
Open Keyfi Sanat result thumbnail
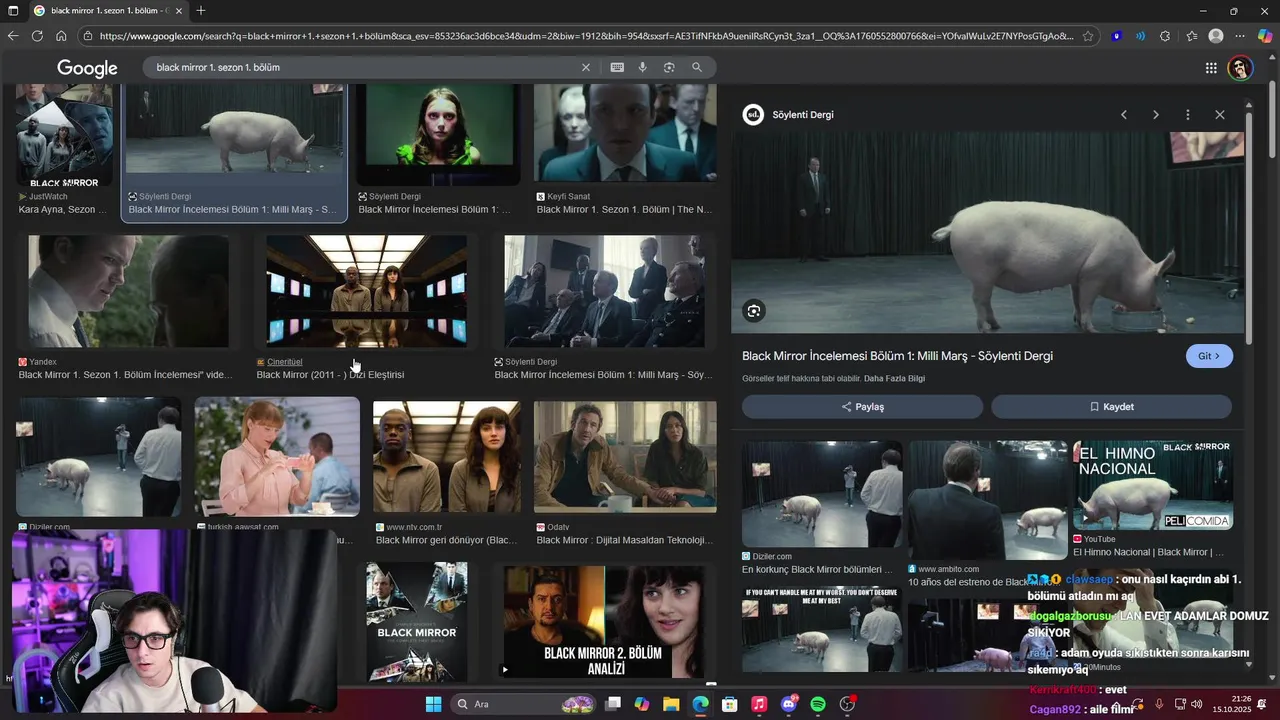coord(625,133)
